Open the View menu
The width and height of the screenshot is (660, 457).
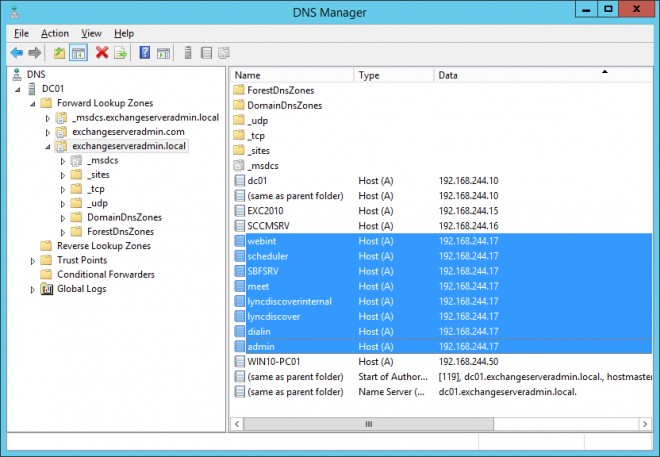tap(92, 33)
